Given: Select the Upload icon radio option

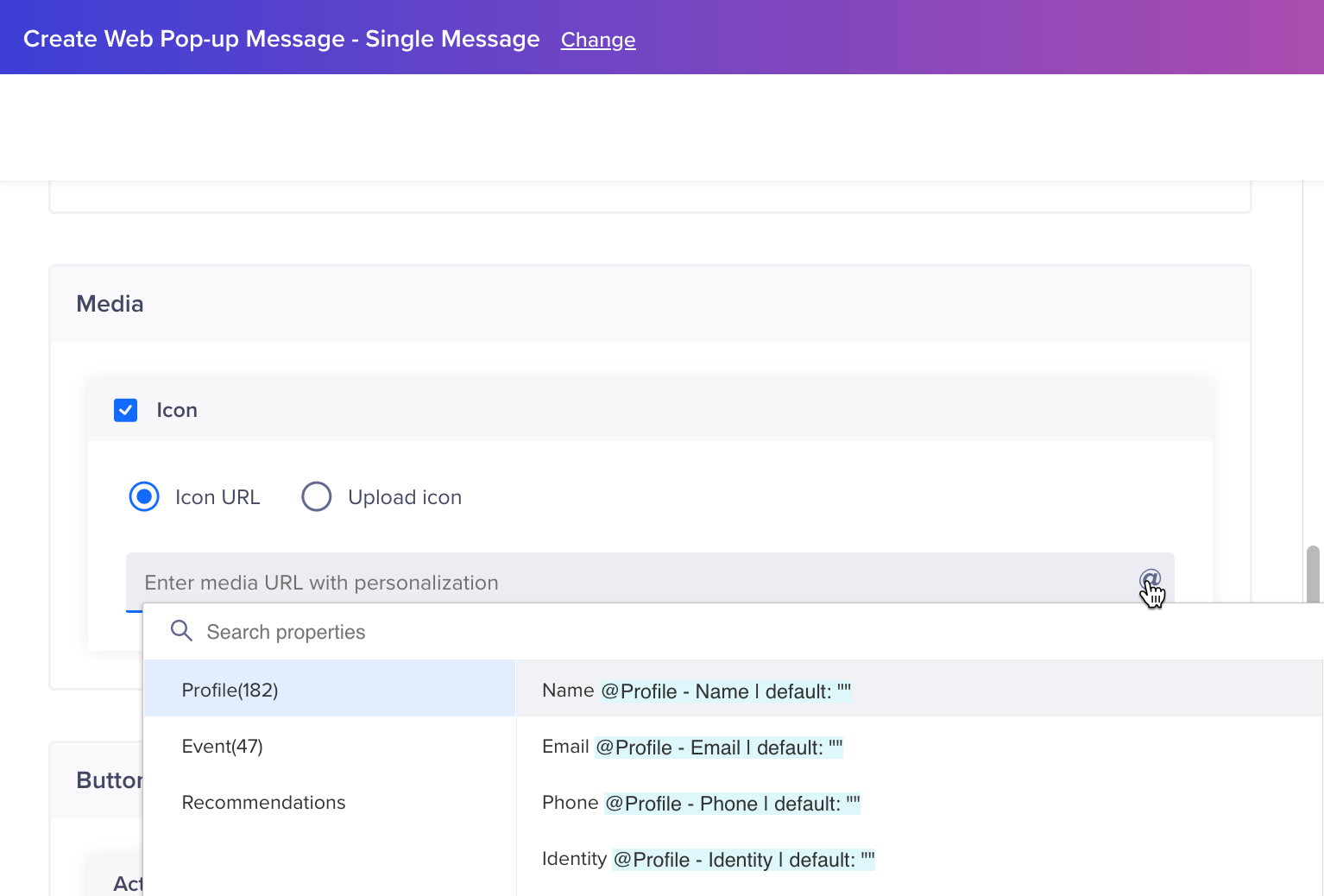Looking at the screenshot, I should (317, 496).
